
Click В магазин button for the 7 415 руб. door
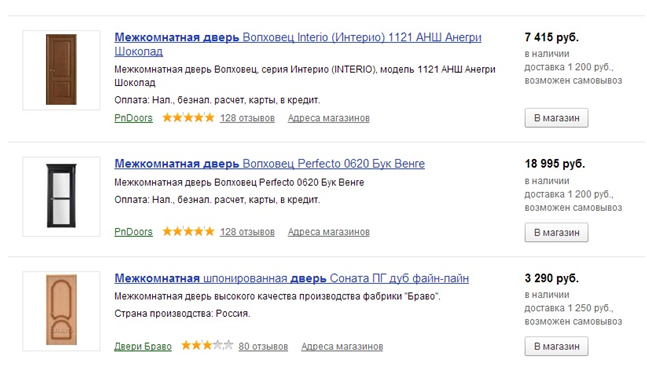(x=556, y=118)
